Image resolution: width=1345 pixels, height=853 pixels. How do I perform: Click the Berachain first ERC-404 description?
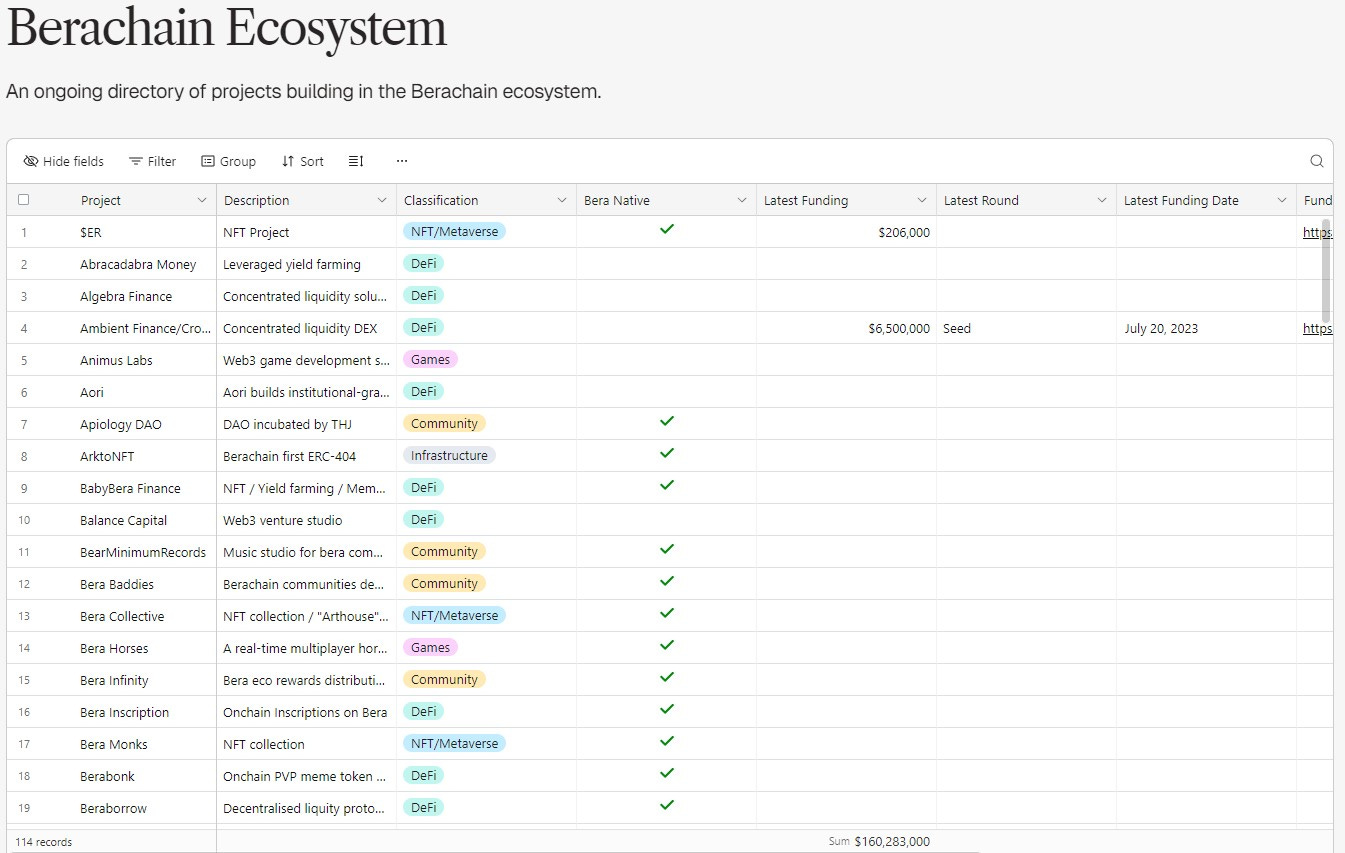tap(289, 456)
